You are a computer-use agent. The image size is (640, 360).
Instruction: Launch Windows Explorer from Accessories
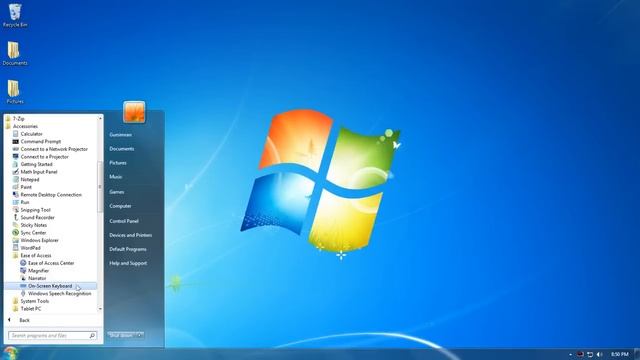tap(36, 240)
